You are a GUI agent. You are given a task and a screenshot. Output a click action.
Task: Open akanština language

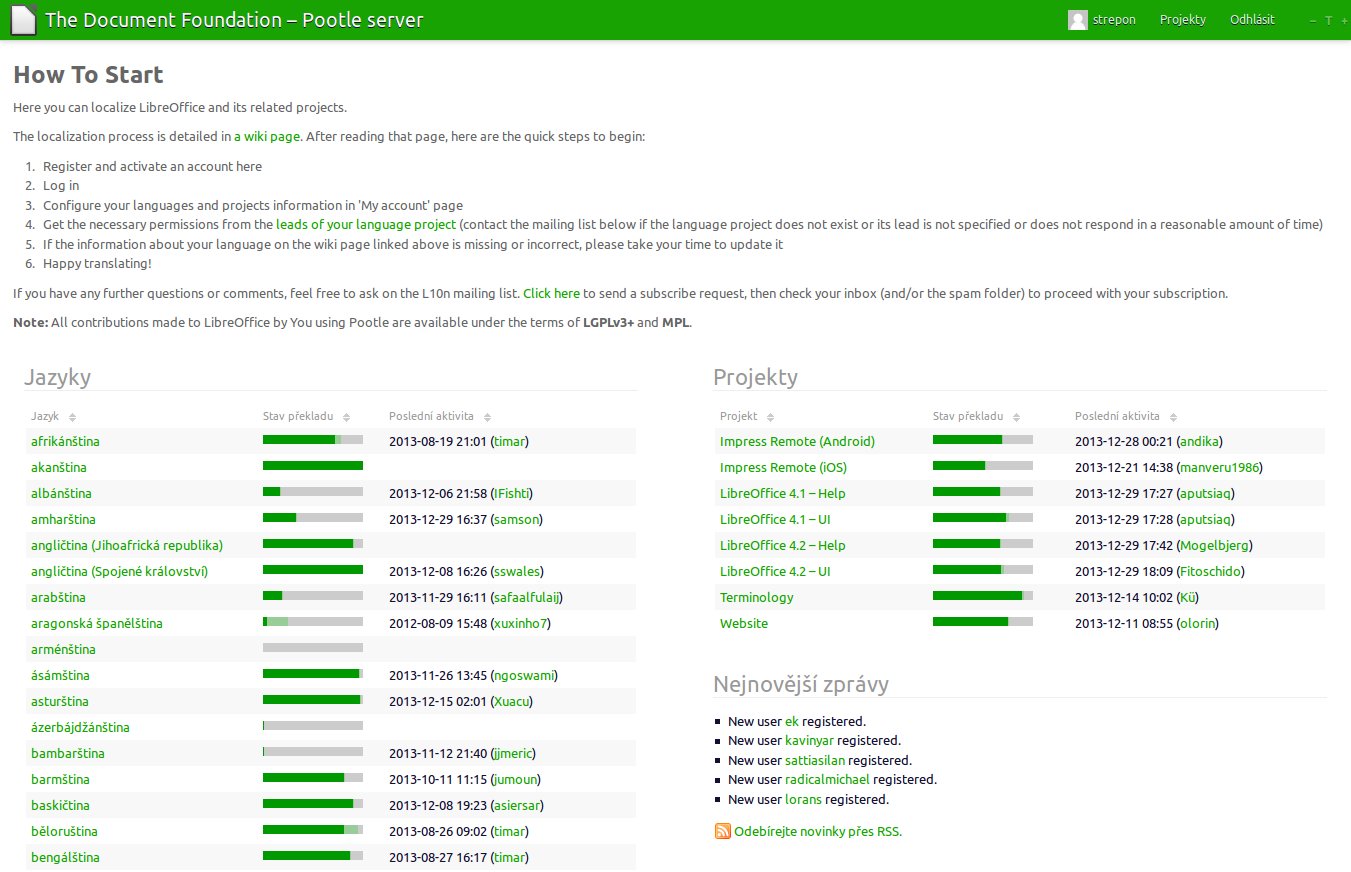(x=60, y=467)
